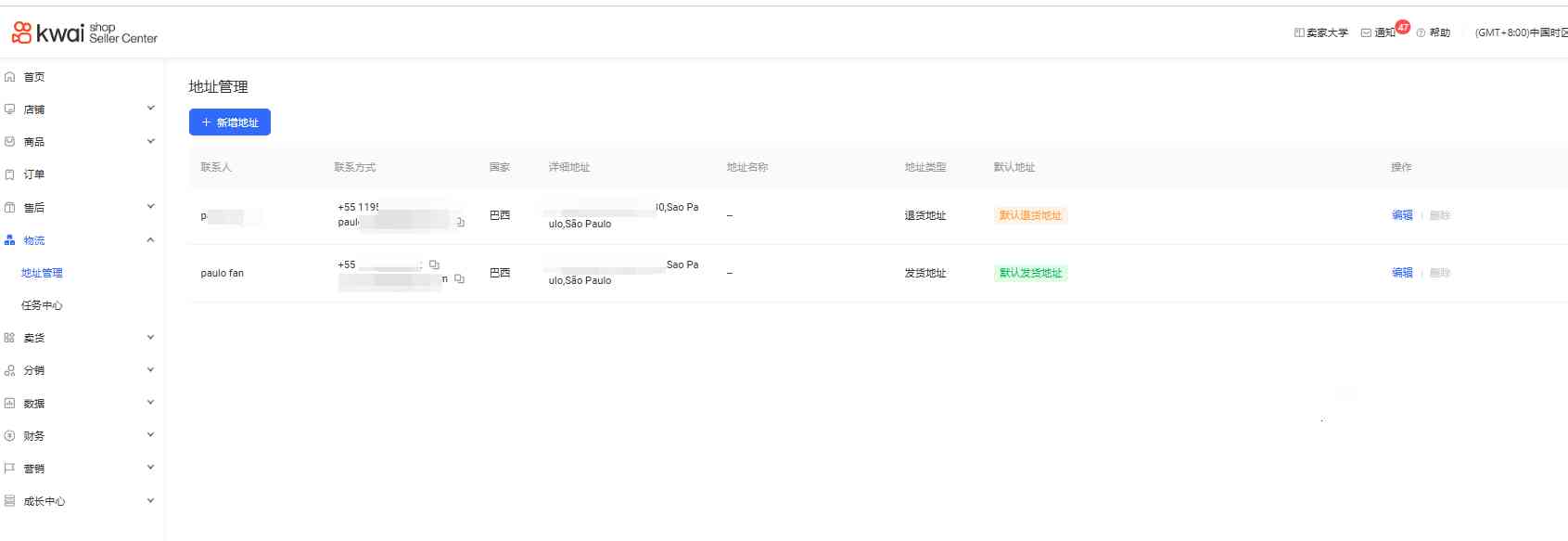Click the 地址名称 column header
Image resolution: width=1568 pixels, height=541 pixels.
[x=747, y=167]
